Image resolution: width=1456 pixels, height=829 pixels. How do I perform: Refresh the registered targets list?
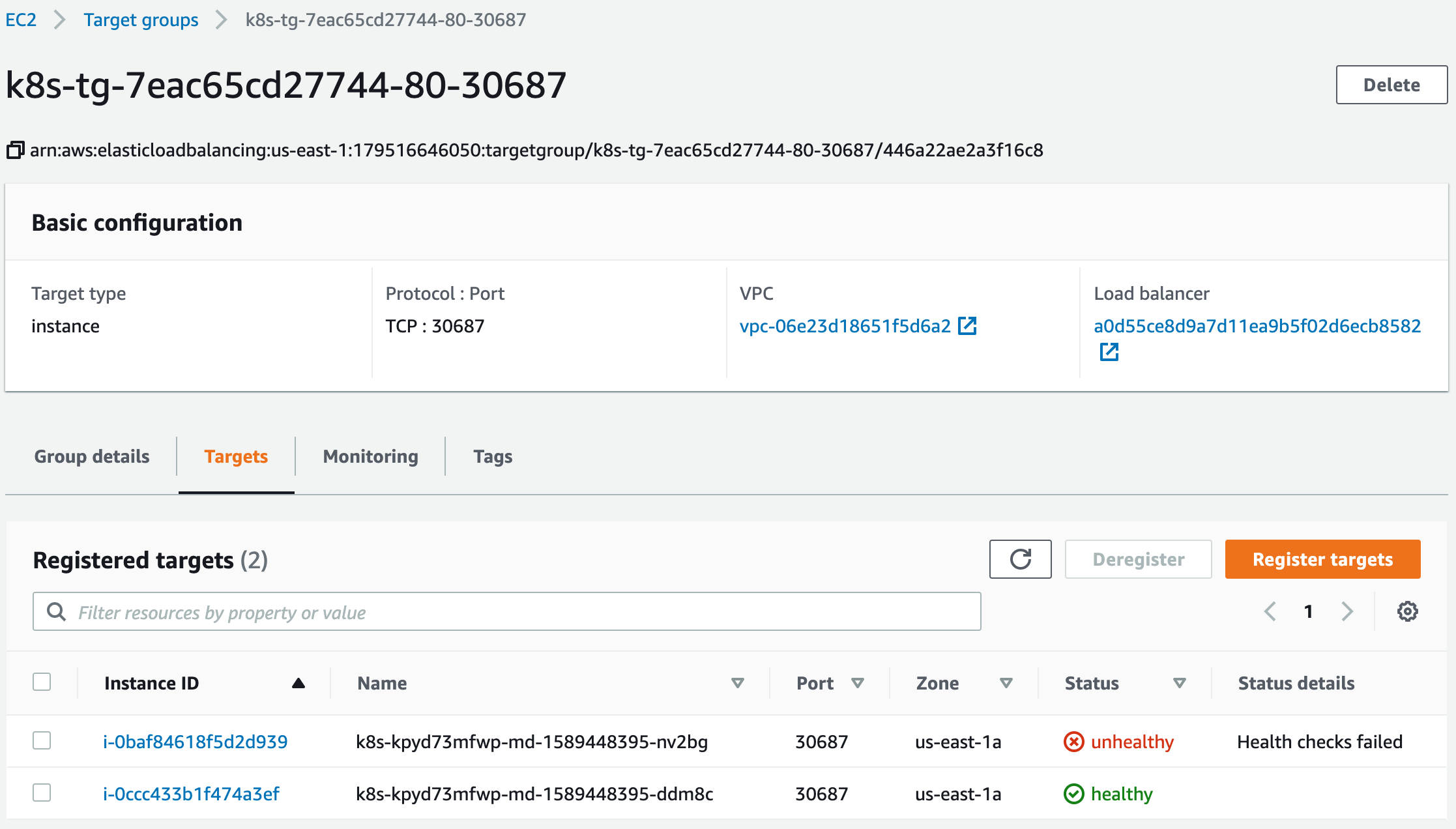pos(1020,559)
